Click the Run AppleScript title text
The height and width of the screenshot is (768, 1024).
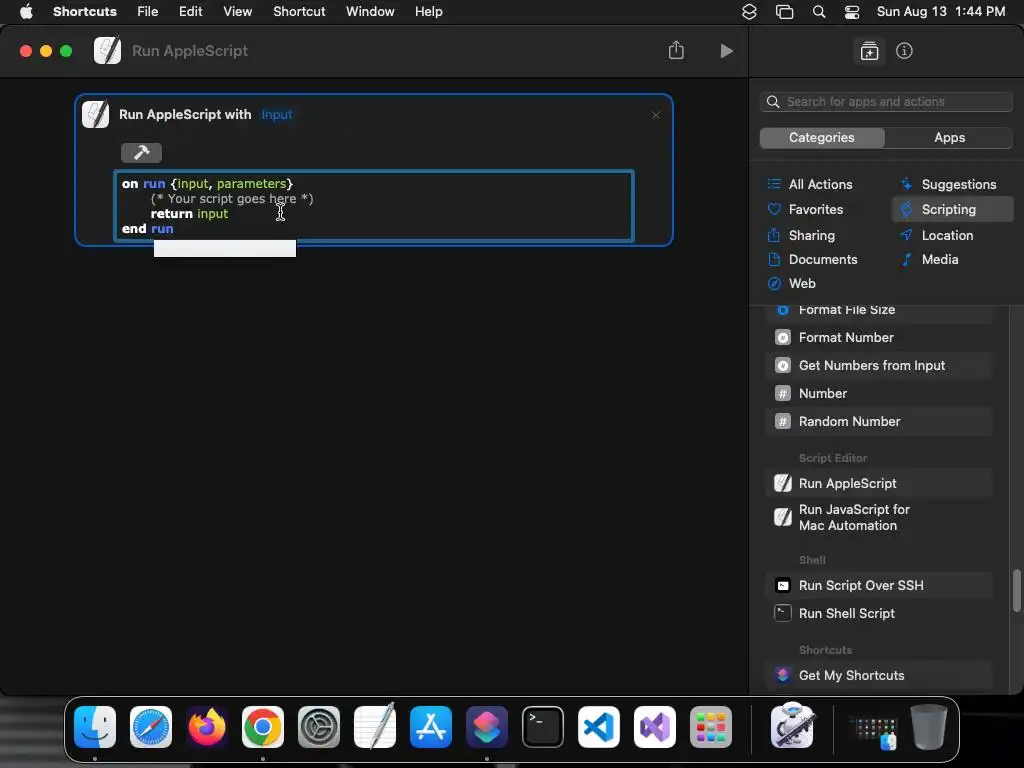pos(190,51)
